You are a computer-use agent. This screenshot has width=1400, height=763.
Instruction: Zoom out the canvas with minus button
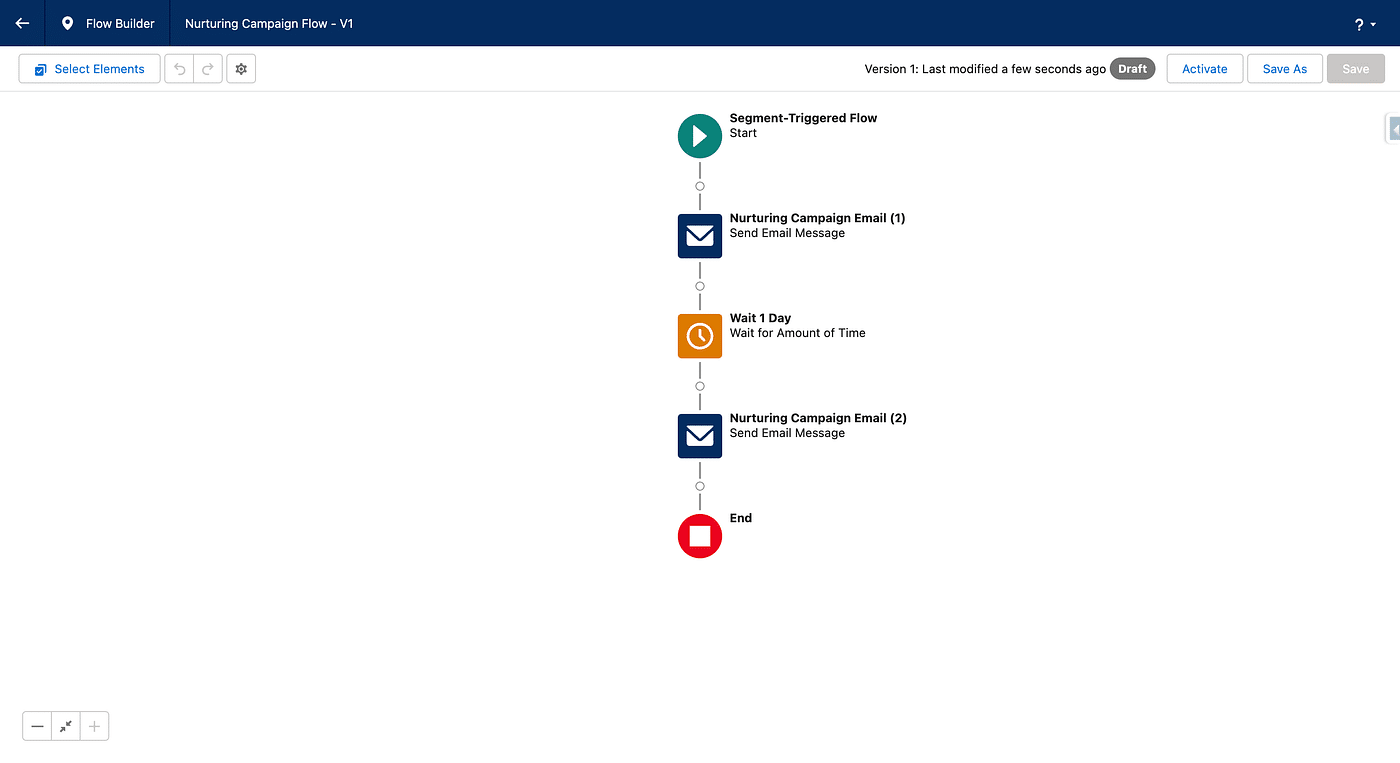(37, 726)
